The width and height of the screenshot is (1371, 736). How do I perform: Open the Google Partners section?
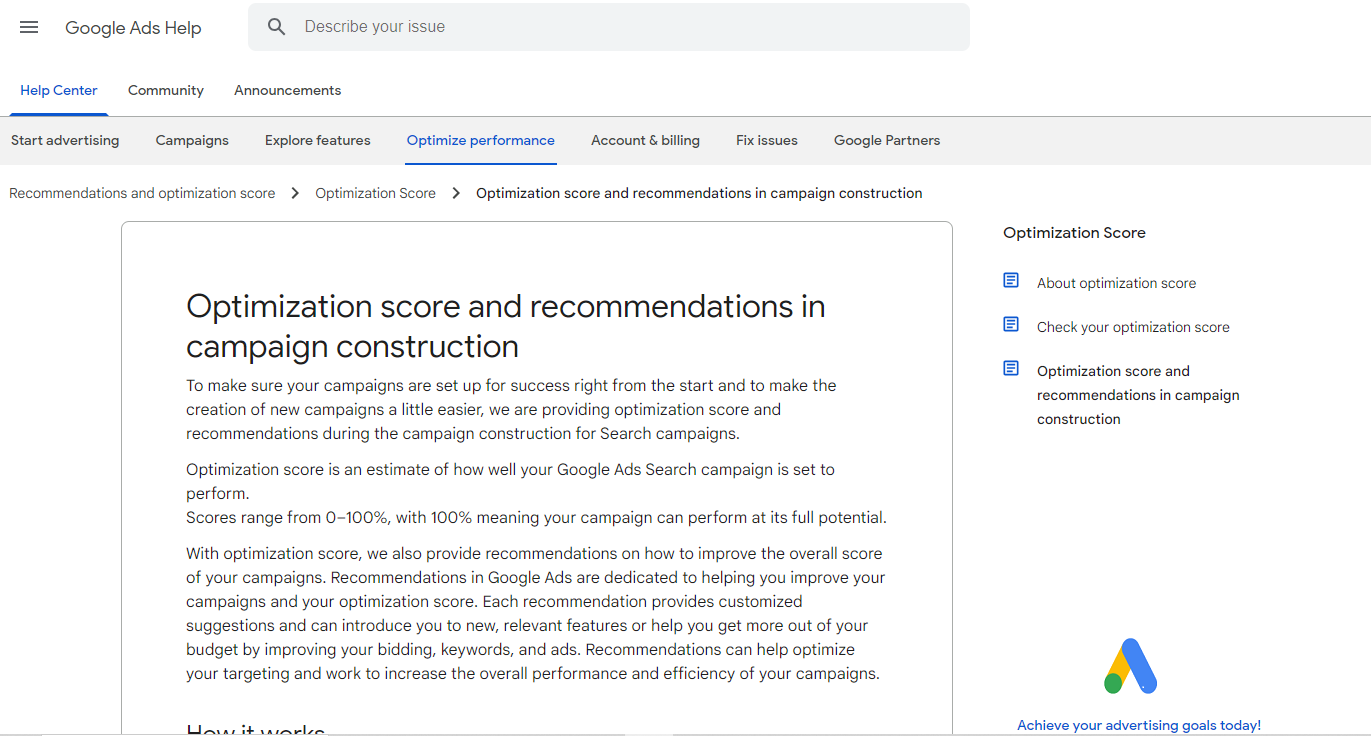coord(887,141)
